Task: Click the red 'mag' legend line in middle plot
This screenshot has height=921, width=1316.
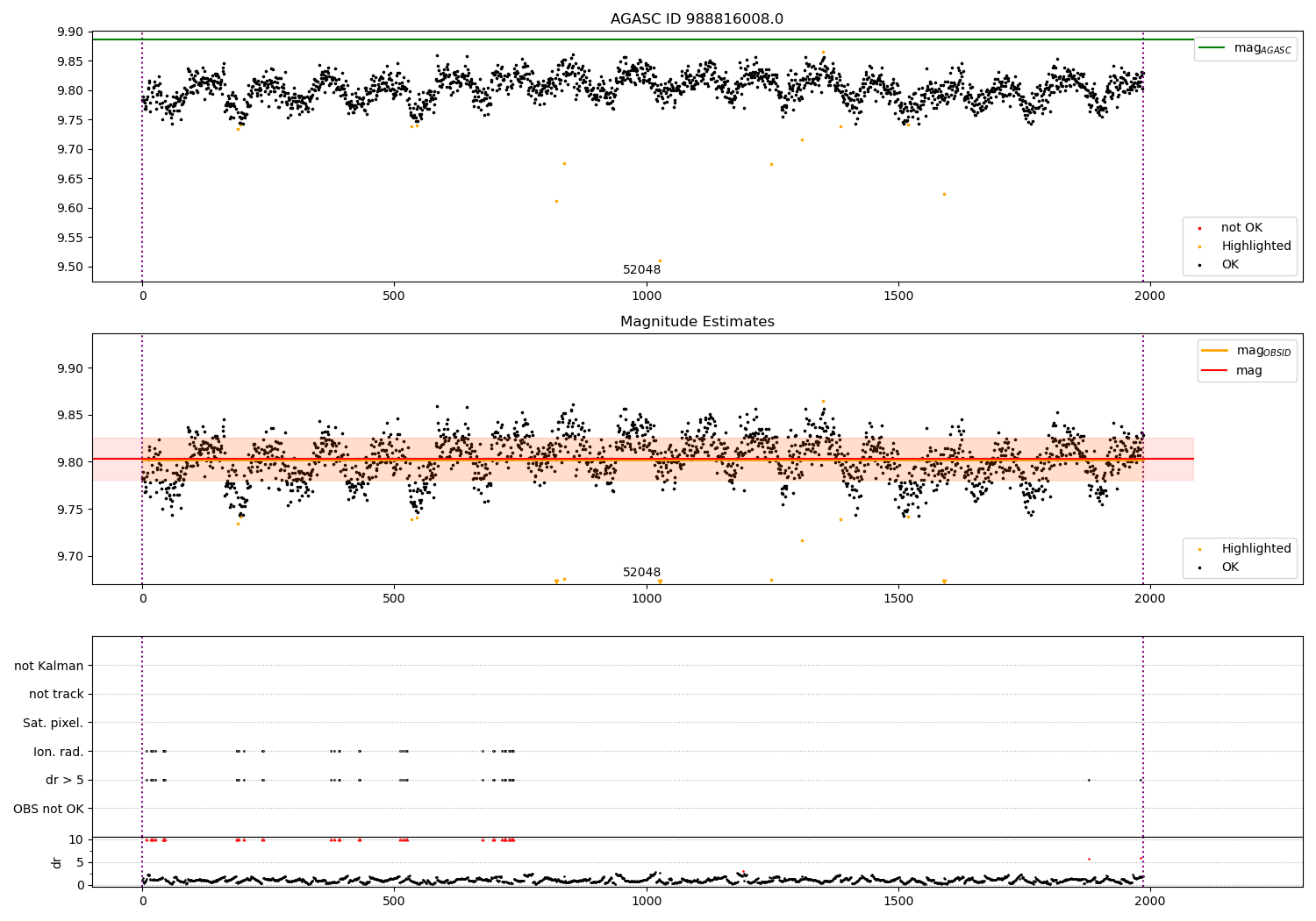Action: [x=1215, y=370]
